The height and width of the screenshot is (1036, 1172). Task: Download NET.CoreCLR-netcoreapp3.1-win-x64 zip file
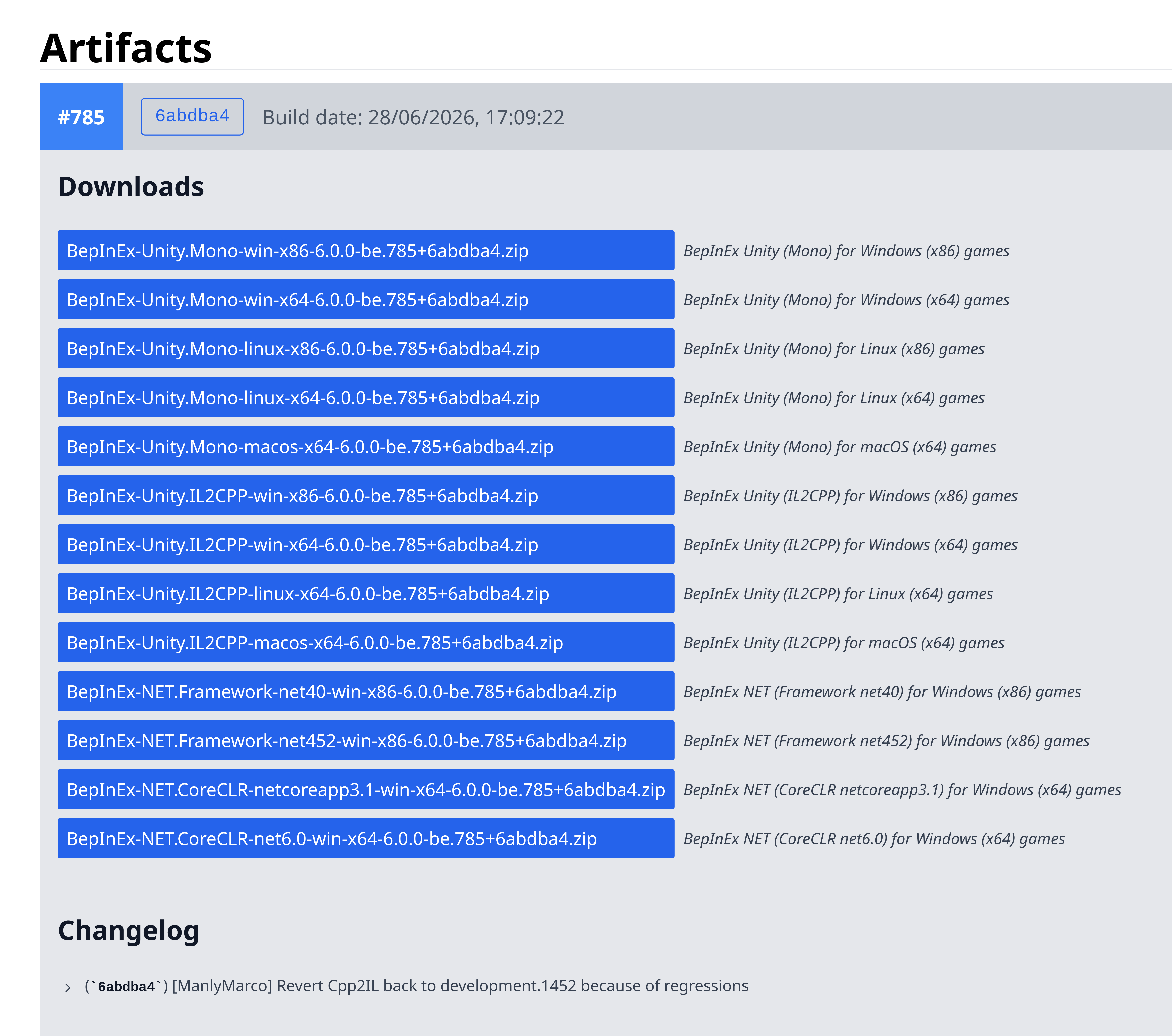pos(366,789)
